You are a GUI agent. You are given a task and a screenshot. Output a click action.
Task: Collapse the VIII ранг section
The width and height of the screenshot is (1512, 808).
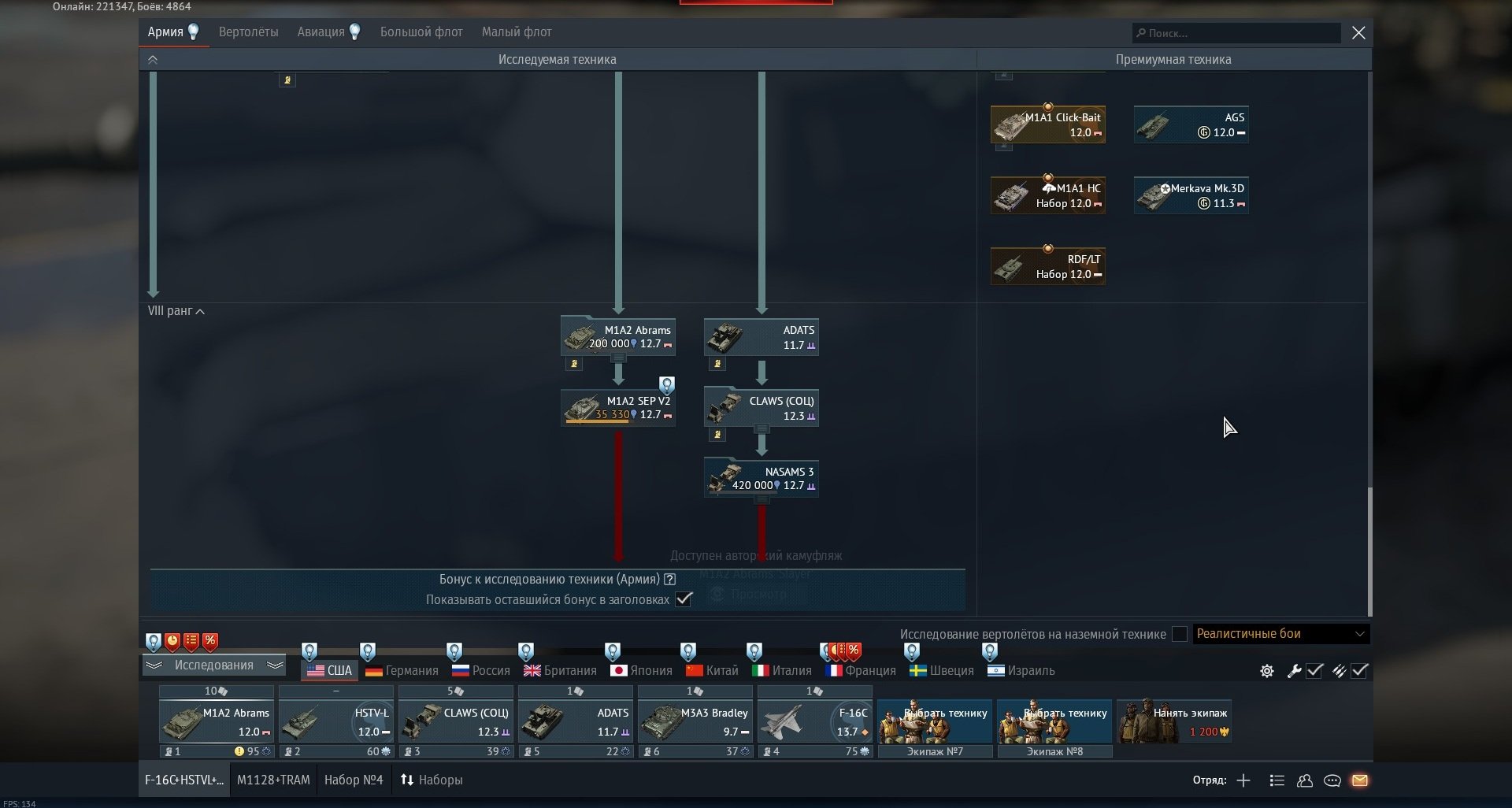coord(176,311)
